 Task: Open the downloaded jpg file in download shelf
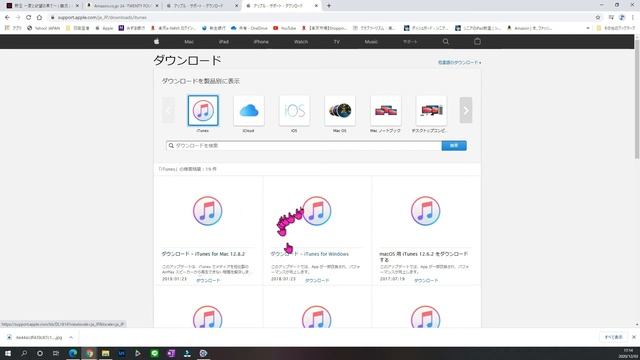[35, 338]
